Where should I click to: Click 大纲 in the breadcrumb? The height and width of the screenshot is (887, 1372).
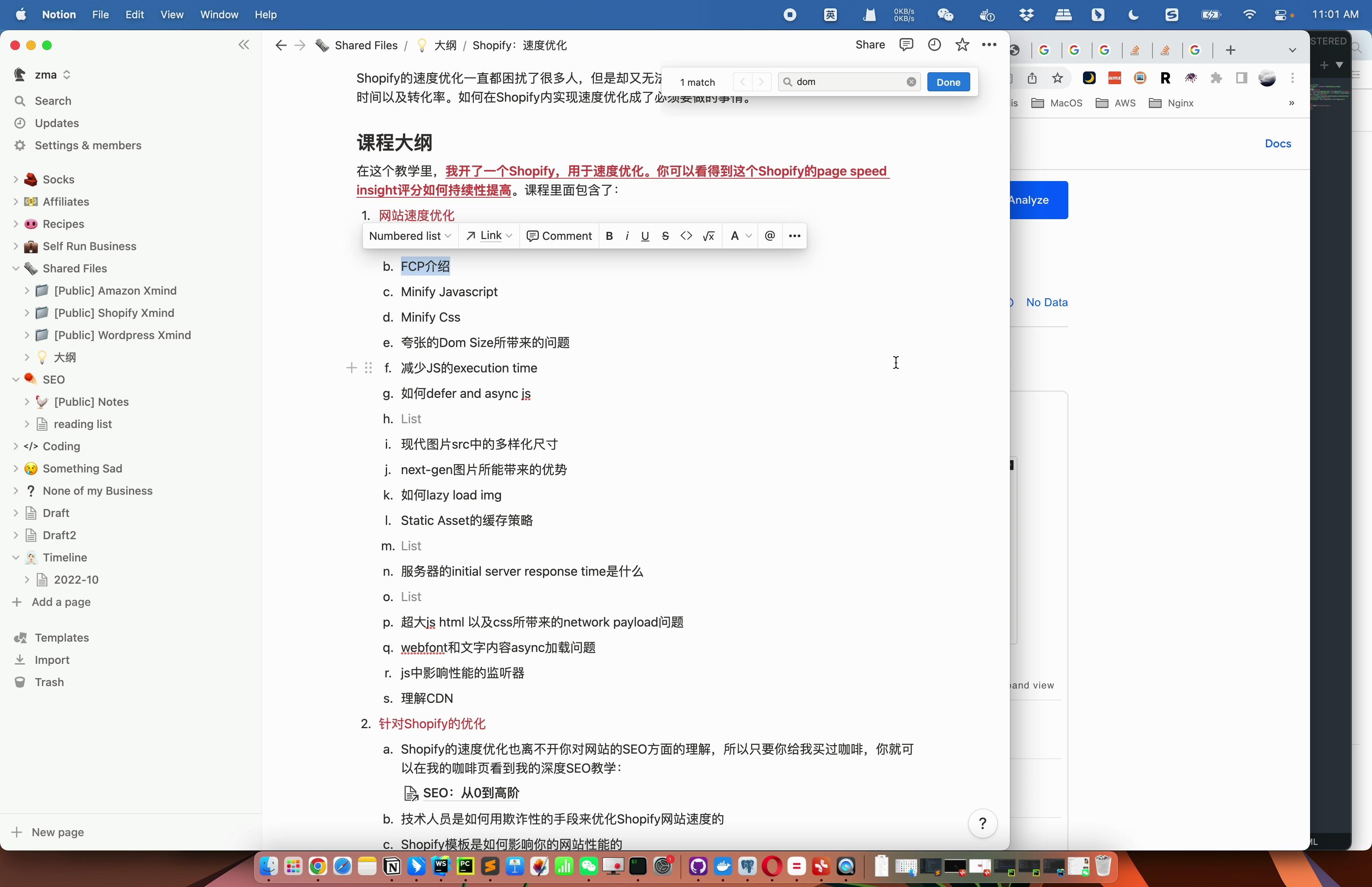pos(437,45)
